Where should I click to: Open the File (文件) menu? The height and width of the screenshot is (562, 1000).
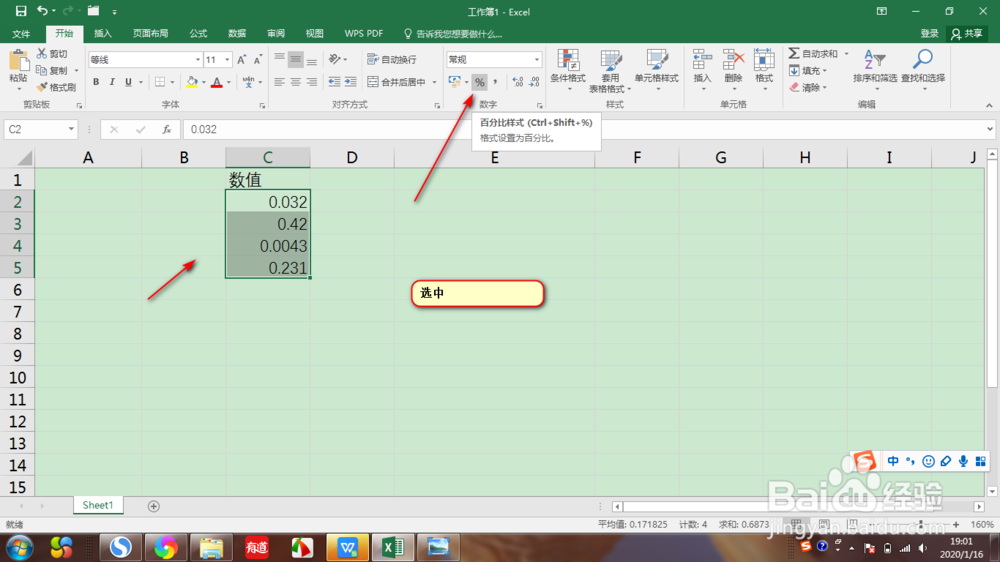(21, 33)
